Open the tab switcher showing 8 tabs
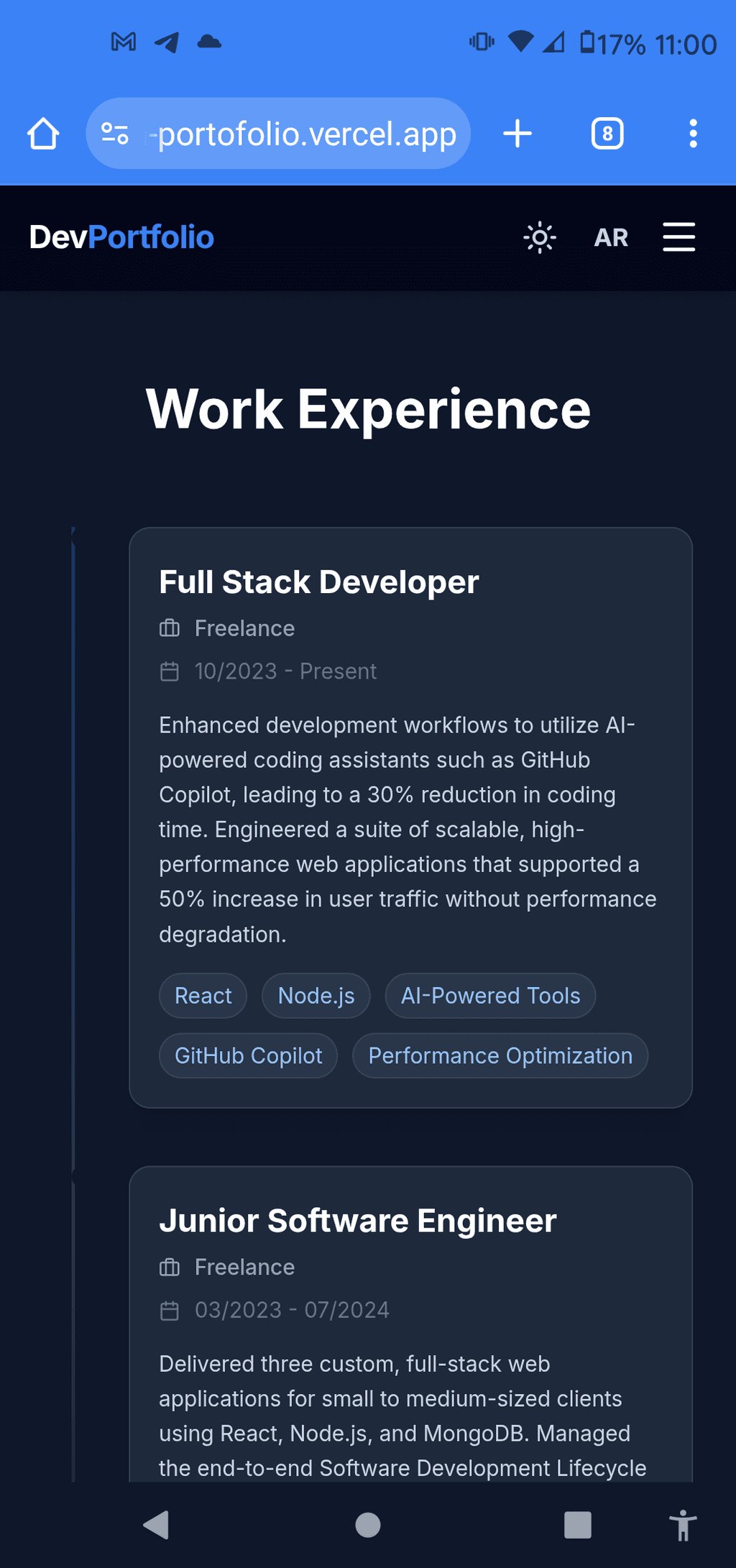This screenshot has width=736, height=1568. [x=607, y=134]
